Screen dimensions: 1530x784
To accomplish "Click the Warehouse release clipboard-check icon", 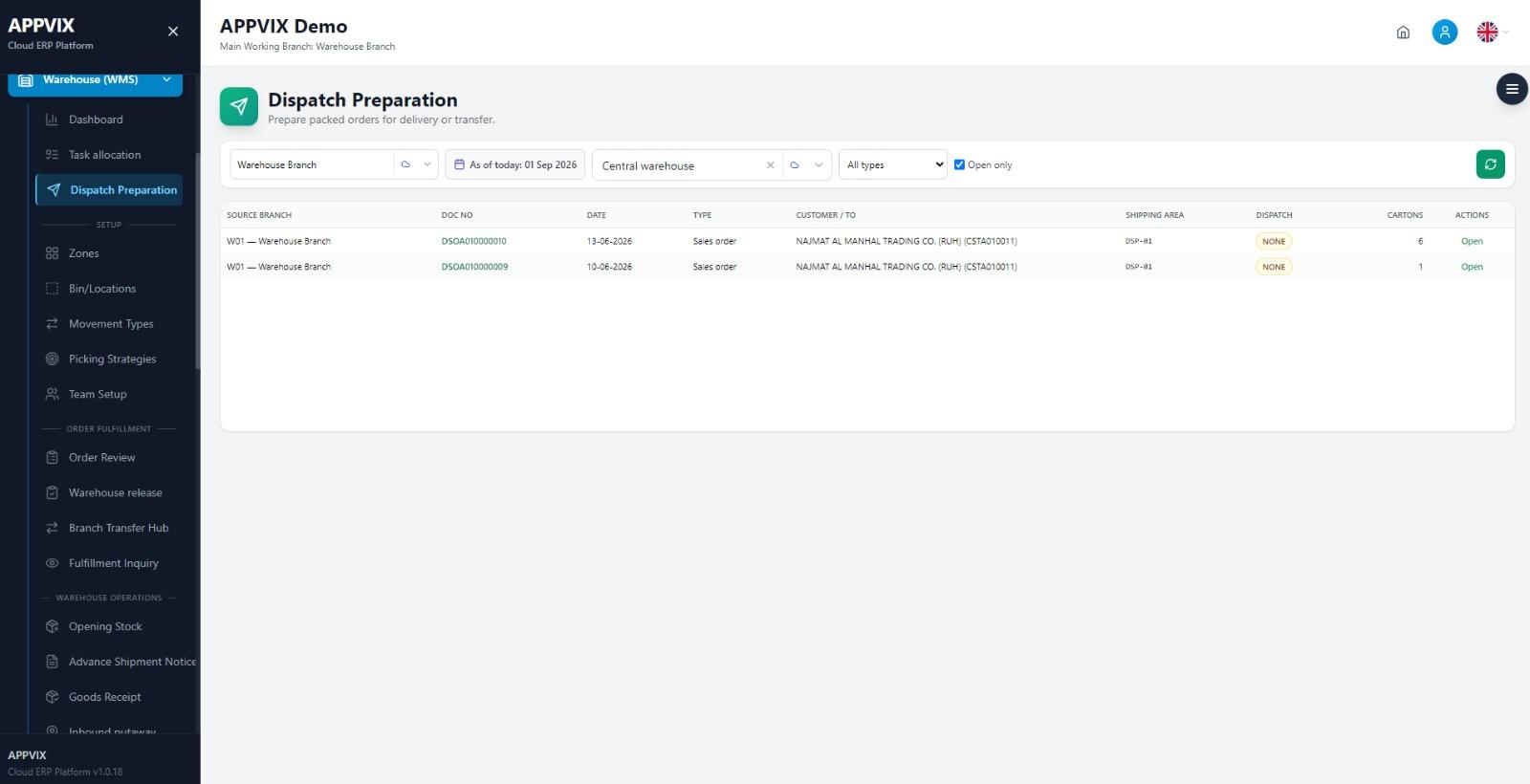I will point(52,493).
